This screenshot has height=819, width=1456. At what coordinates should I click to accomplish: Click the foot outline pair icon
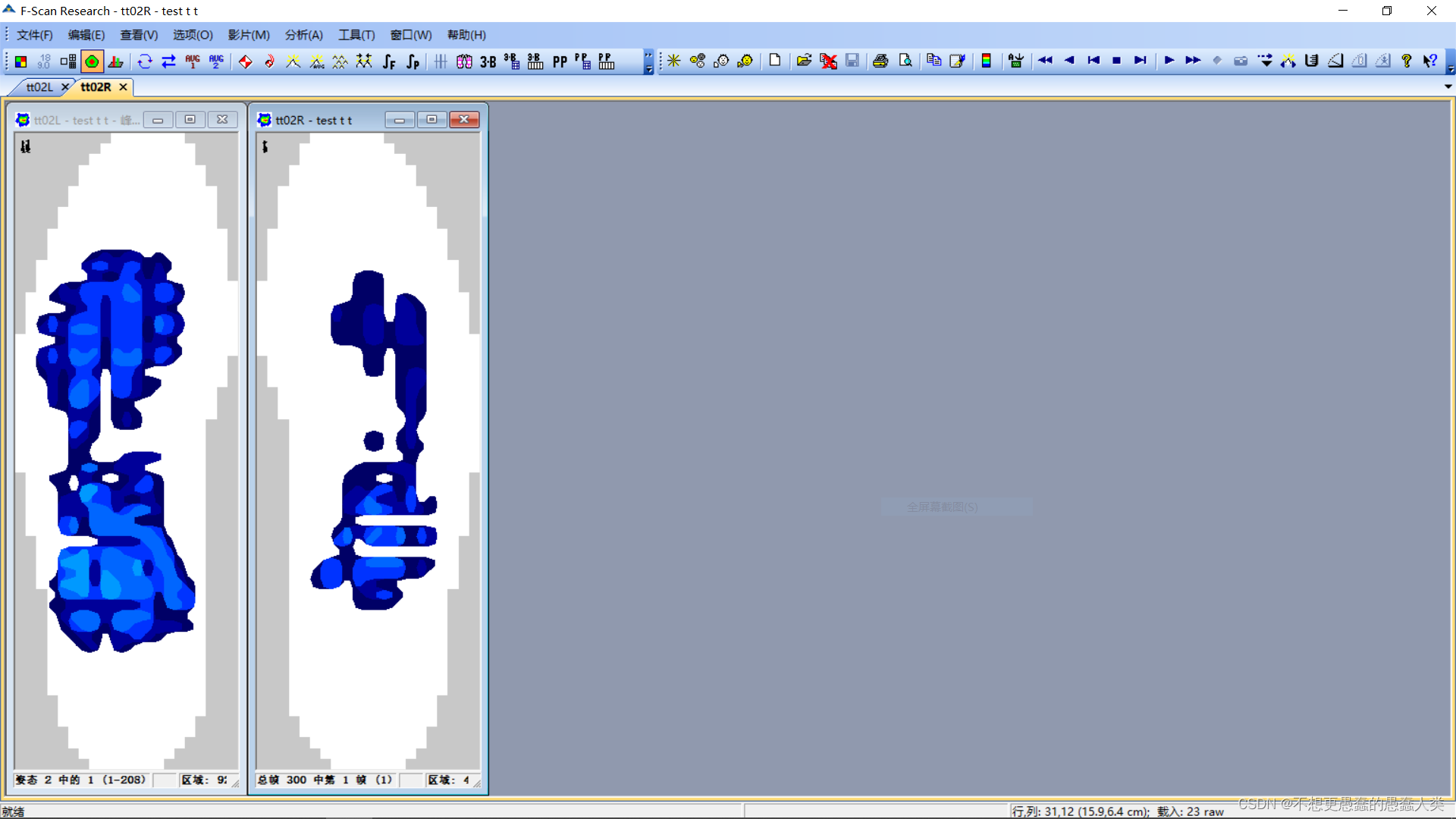[x=464, y=61]
